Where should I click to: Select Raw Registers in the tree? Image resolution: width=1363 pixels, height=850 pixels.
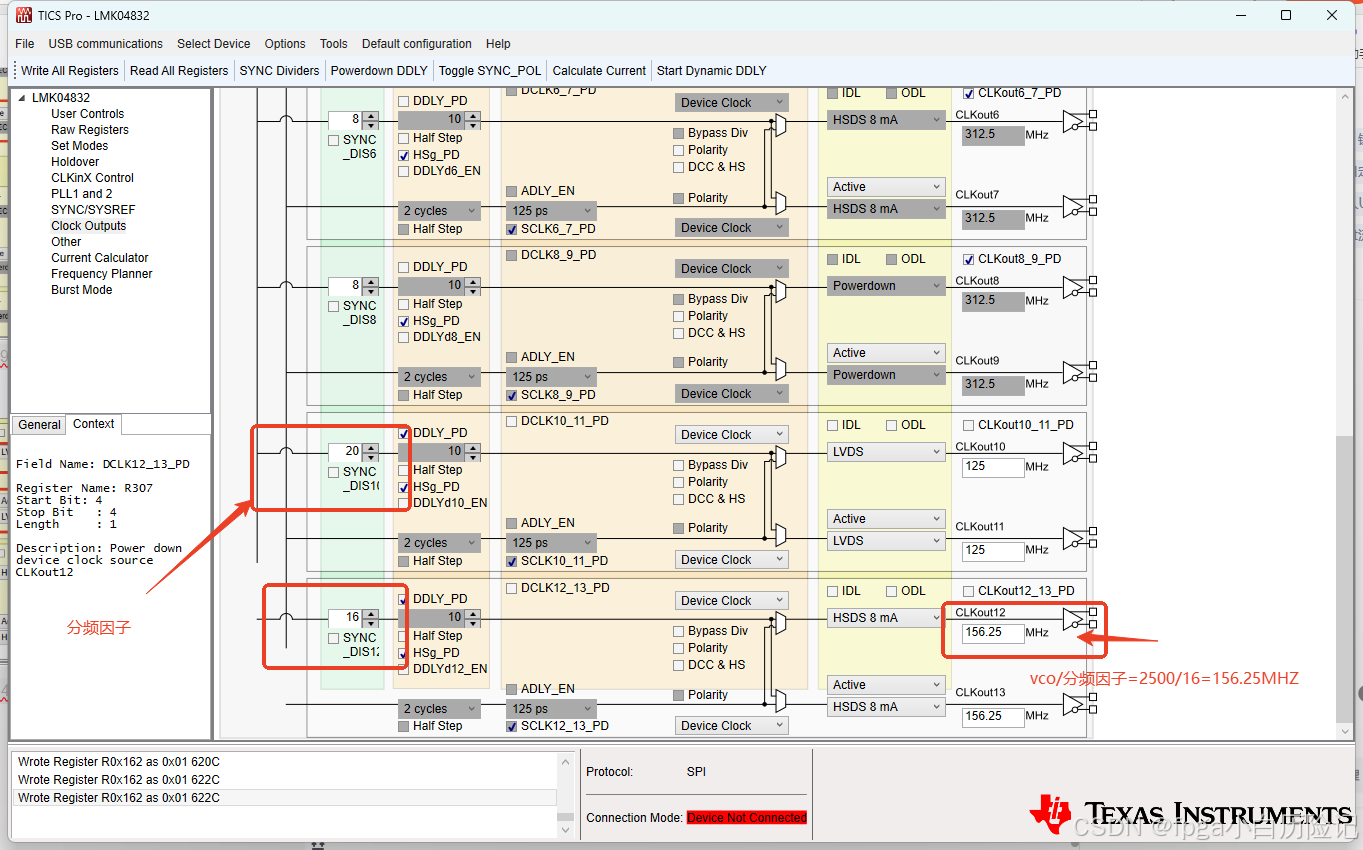[x=90, y=130]
